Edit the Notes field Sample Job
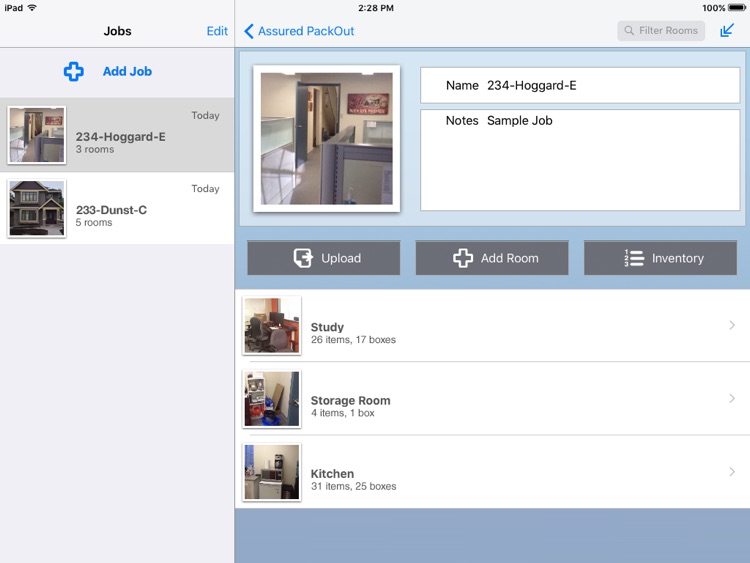 (580, 160)
